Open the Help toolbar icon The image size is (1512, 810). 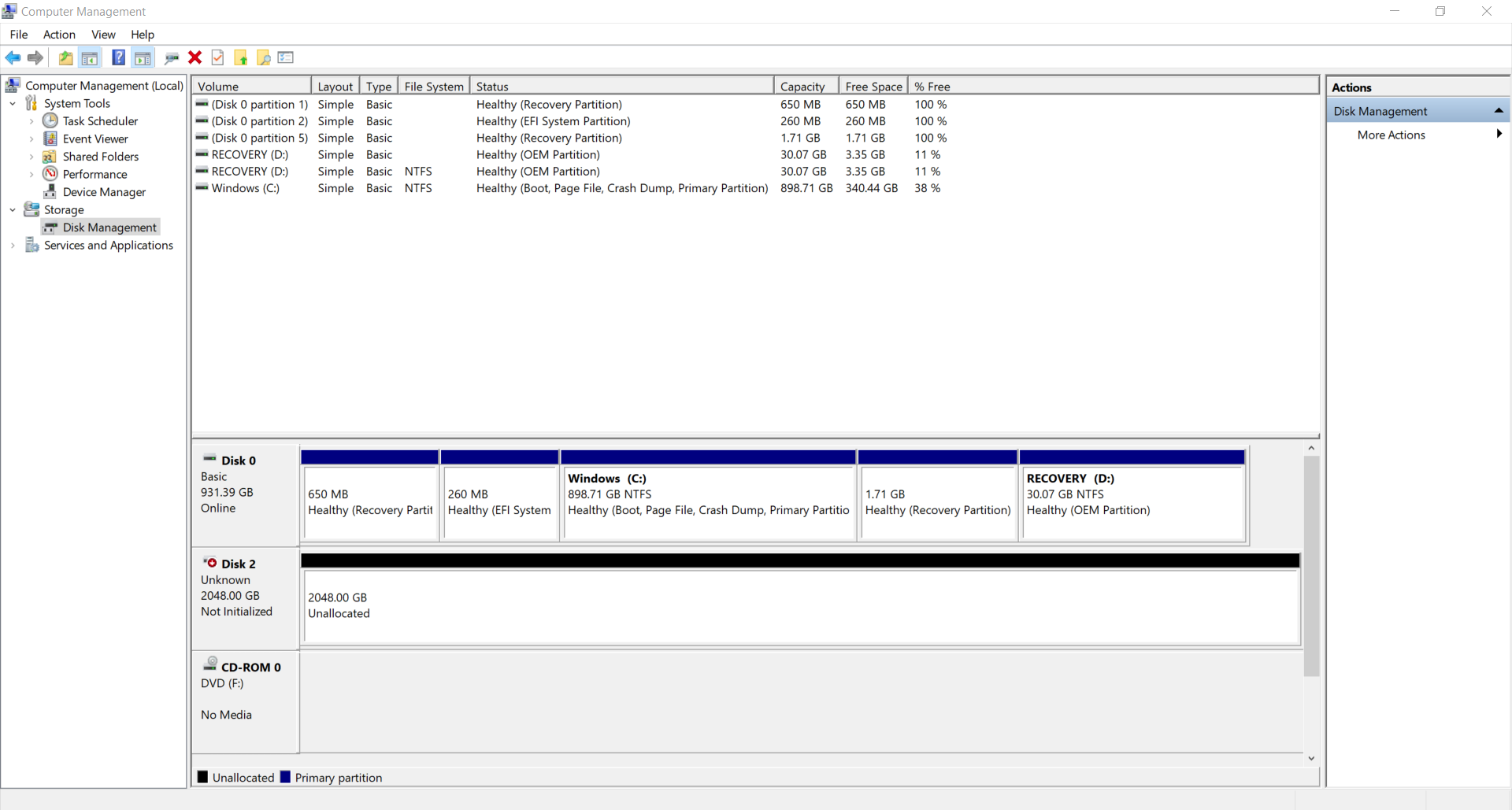tap(118, 57)
